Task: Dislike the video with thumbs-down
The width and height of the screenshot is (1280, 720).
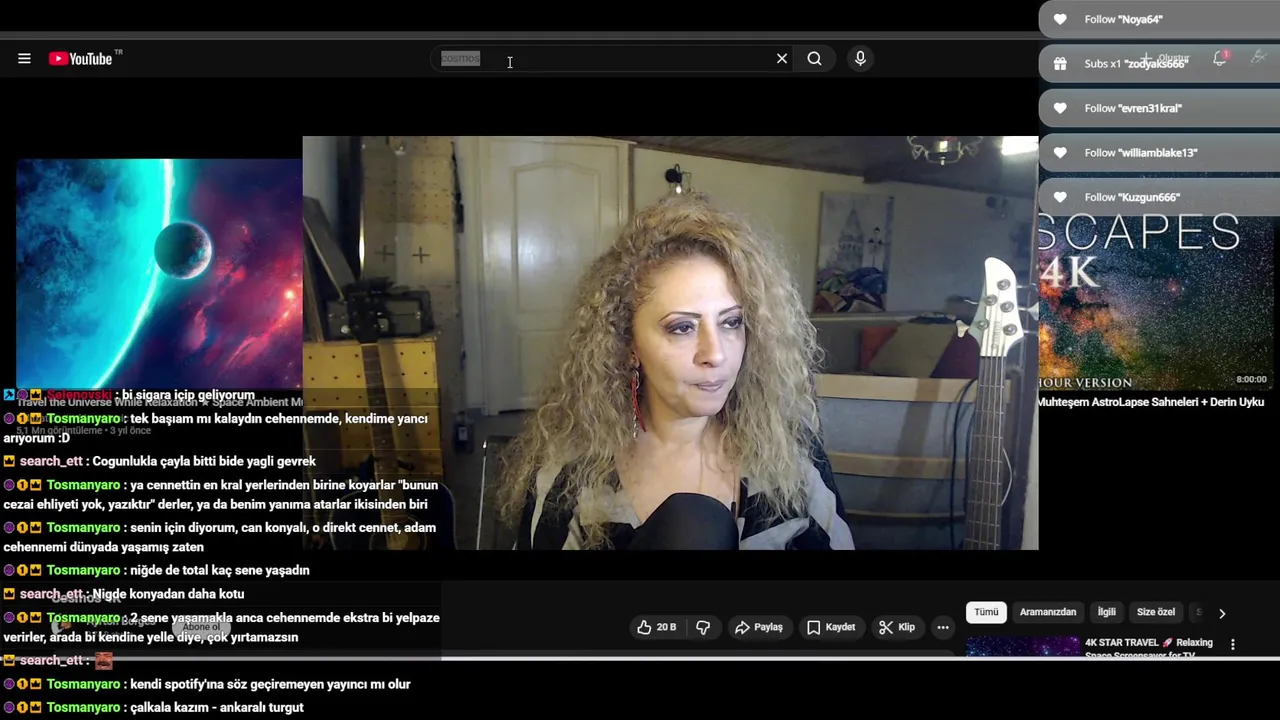Action: click(703, 627)
